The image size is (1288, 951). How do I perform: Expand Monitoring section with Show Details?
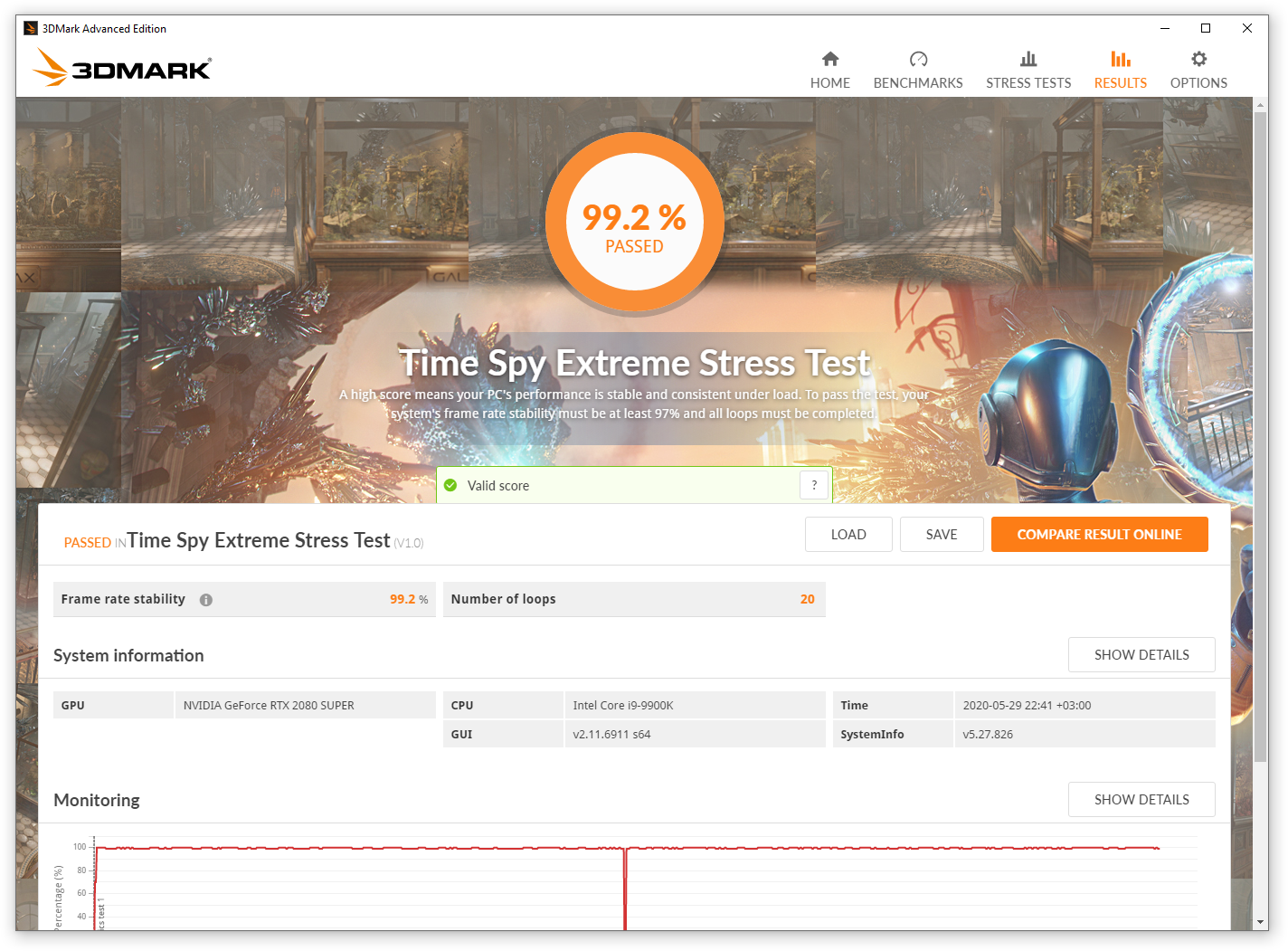coord(1141,800)
